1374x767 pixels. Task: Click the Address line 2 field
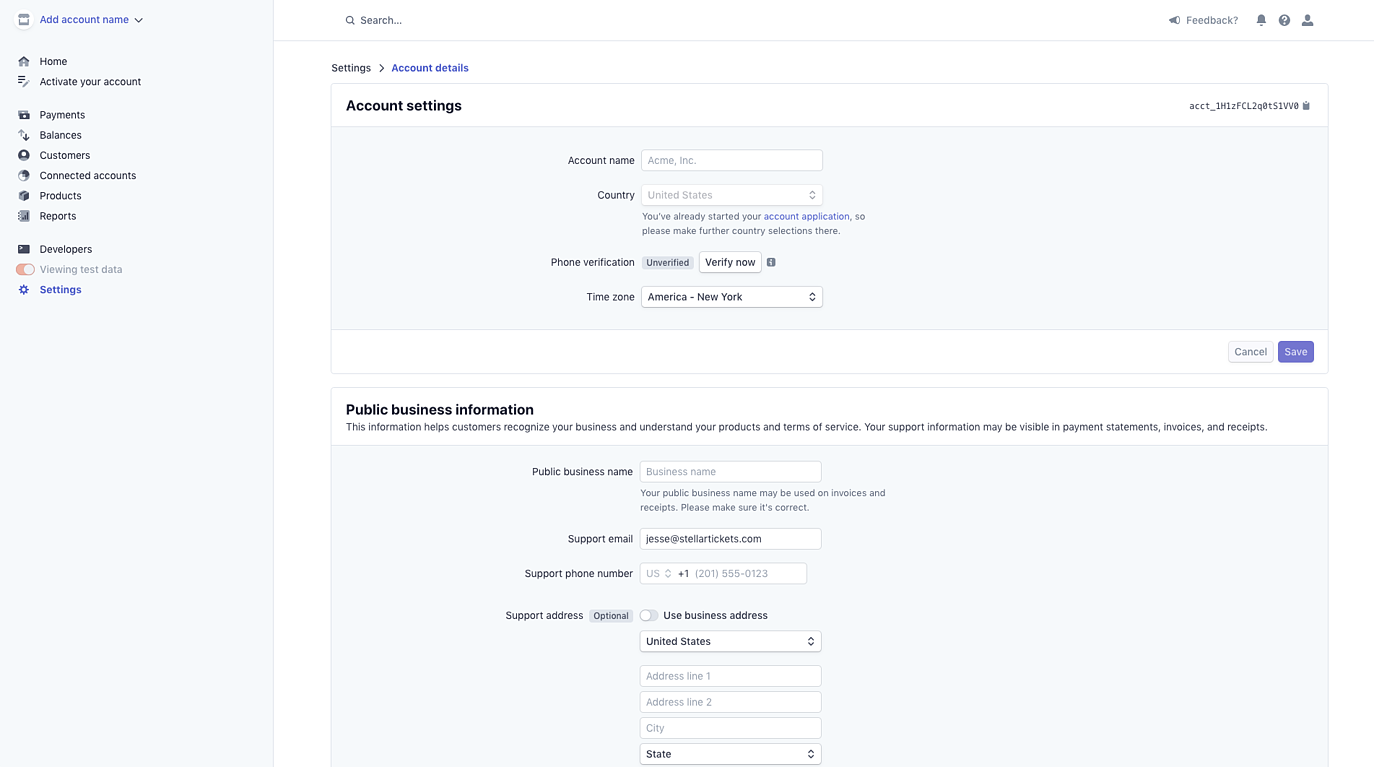click(730, 702)
